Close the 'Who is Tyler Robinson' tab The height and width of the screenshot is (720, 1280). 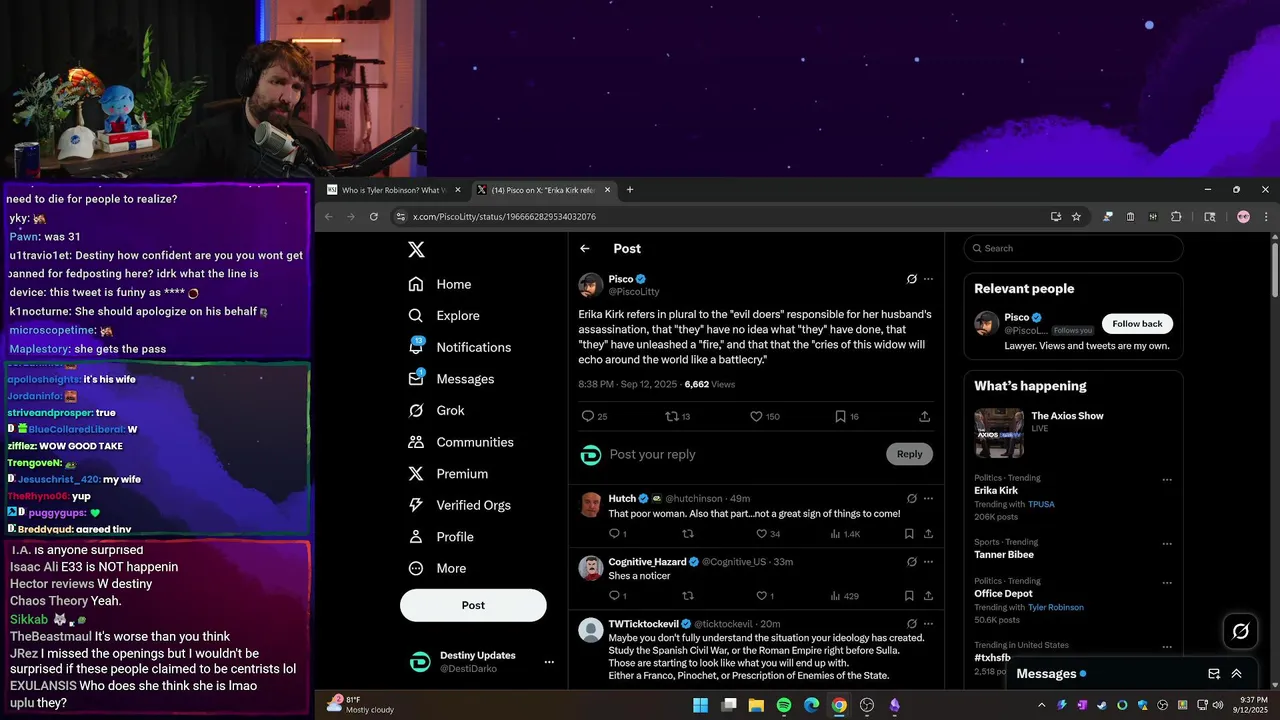(x=458, y=190)
